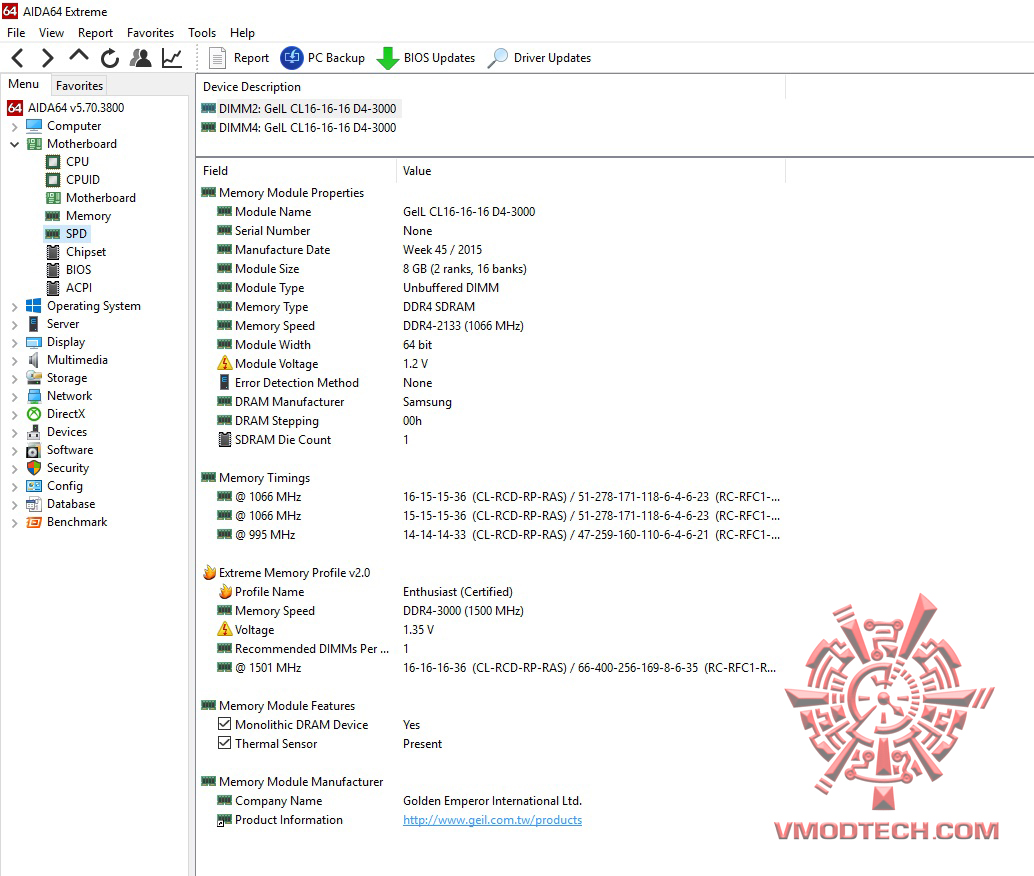Viewport: 1034px width, 876px height.
Task: Toggle Thermal Sensor checkbox
Action: tap(224, 743)
